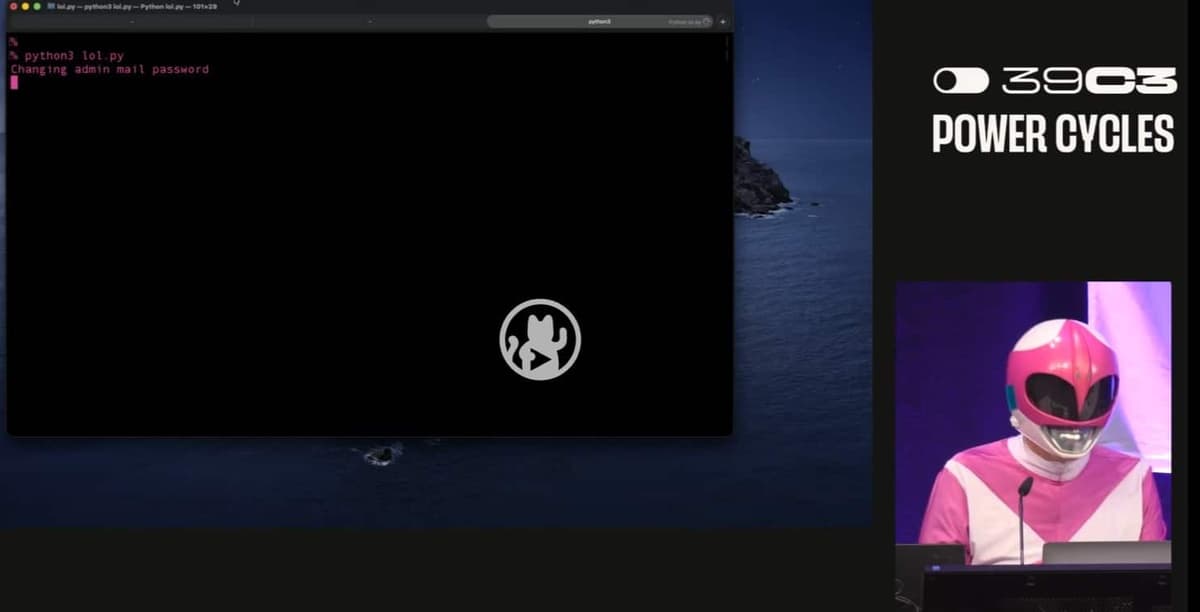Click the document proxy icon beside lol.py title
The width and height of the screenshot is (1200, 612).
(x=52, y=4)
